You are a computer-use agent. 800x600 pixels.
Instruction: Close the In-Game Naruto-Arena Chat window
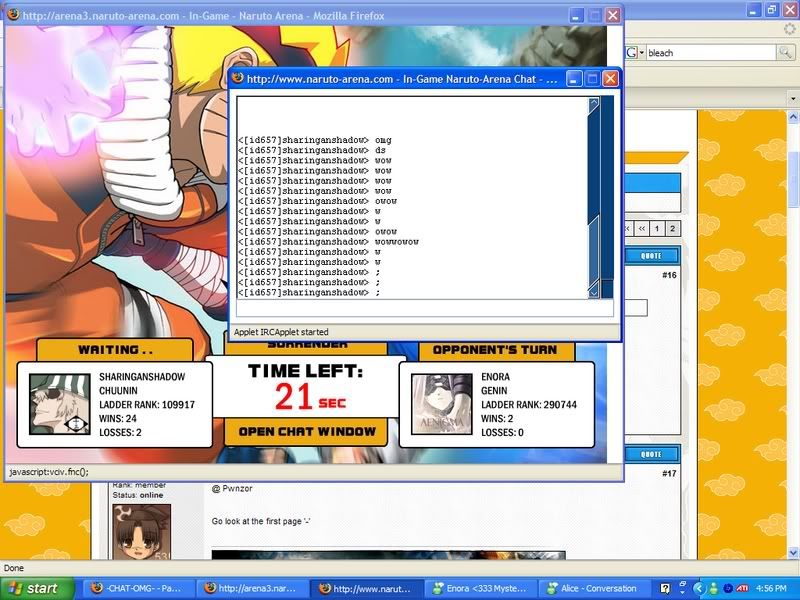click(x=611, y=79)
